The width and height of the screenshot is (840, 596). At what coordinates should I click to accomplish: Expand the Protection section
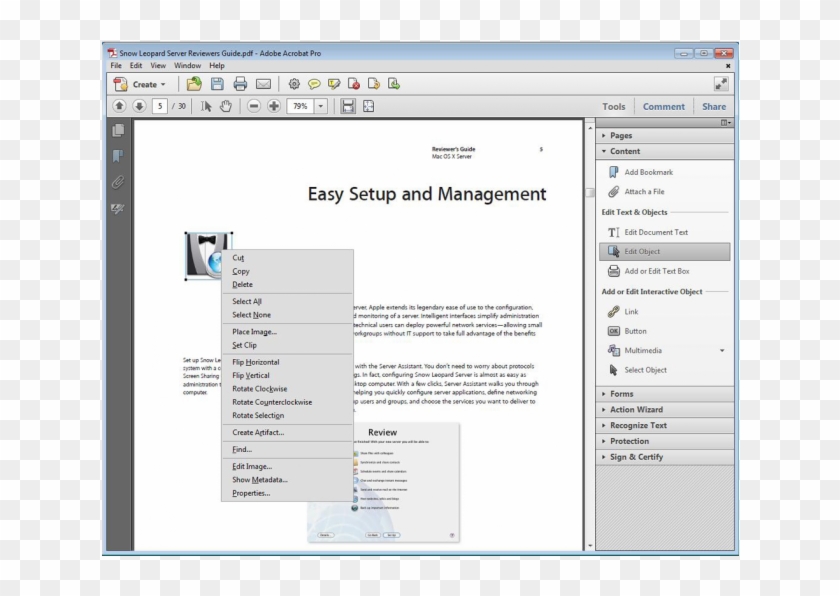[x=665, y=441]
